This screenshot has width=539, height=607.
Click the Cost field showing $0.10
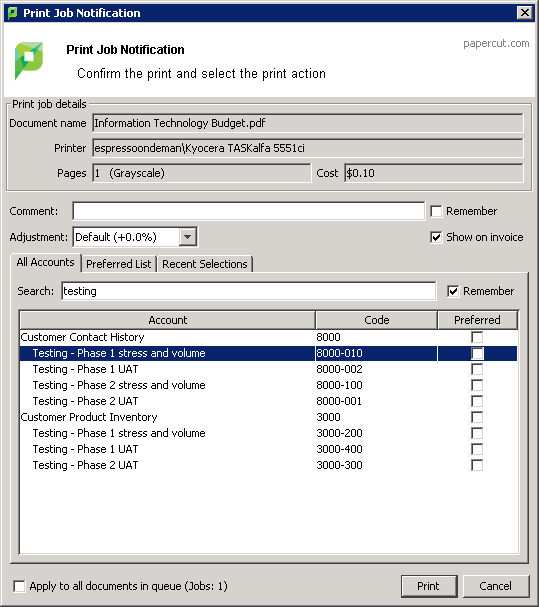[434, 173]
